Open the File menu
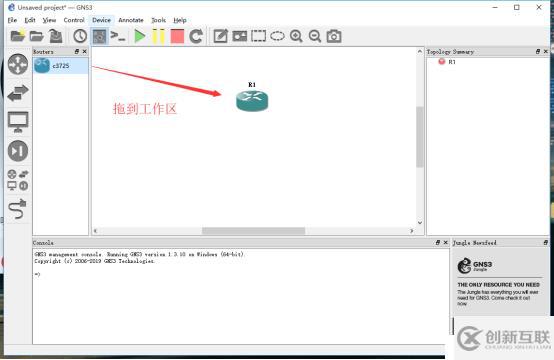The height and width of the screenshot is (360, 554). (x=12, y=20)
